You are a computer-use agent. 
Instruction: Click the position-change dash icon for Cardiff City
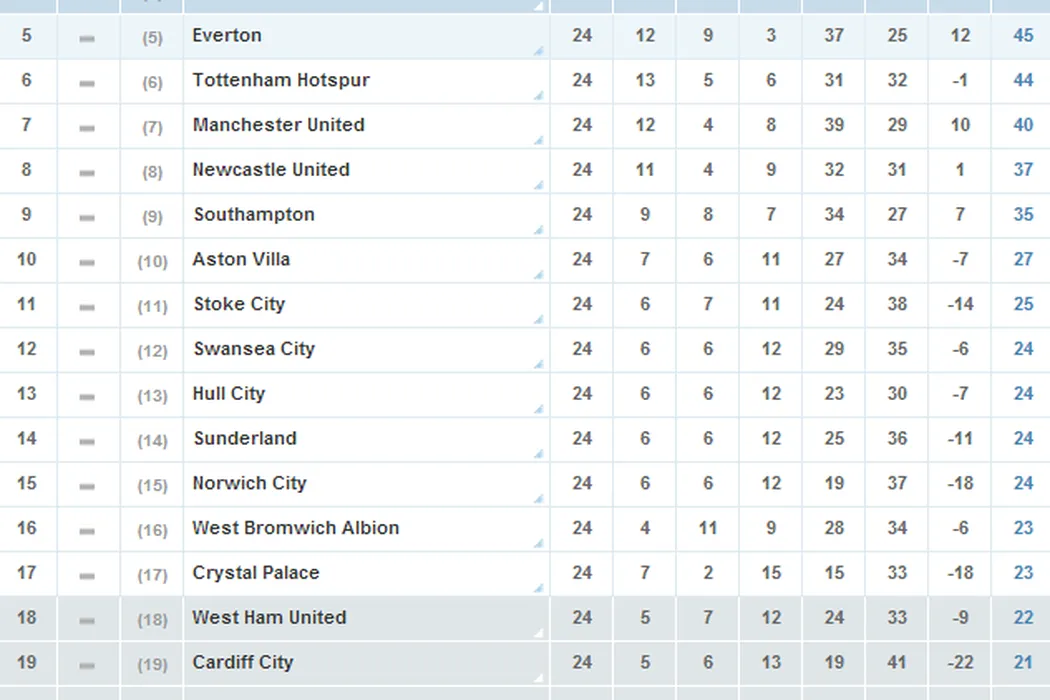tap(87, 665)
